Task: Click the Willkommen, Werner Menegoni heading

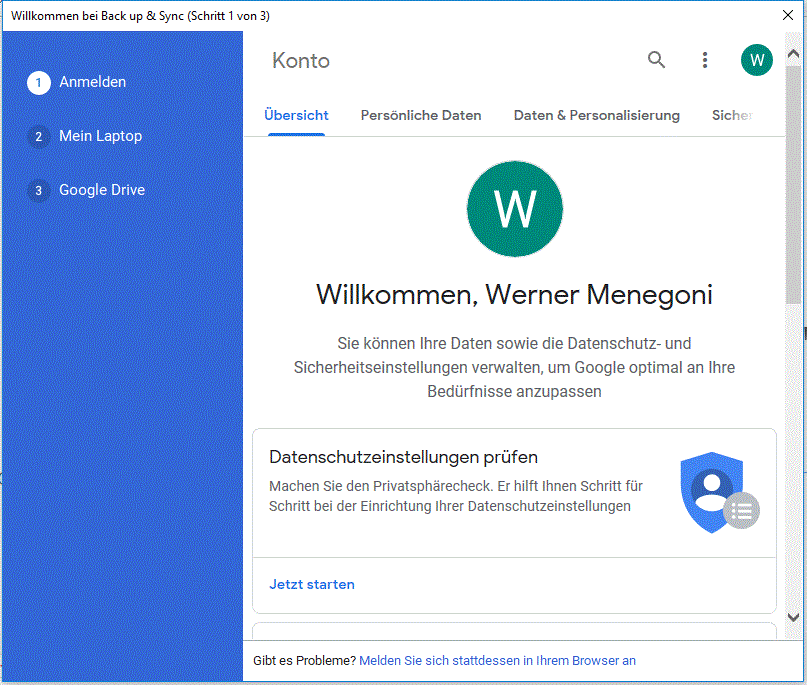Action: pos(514,295)
